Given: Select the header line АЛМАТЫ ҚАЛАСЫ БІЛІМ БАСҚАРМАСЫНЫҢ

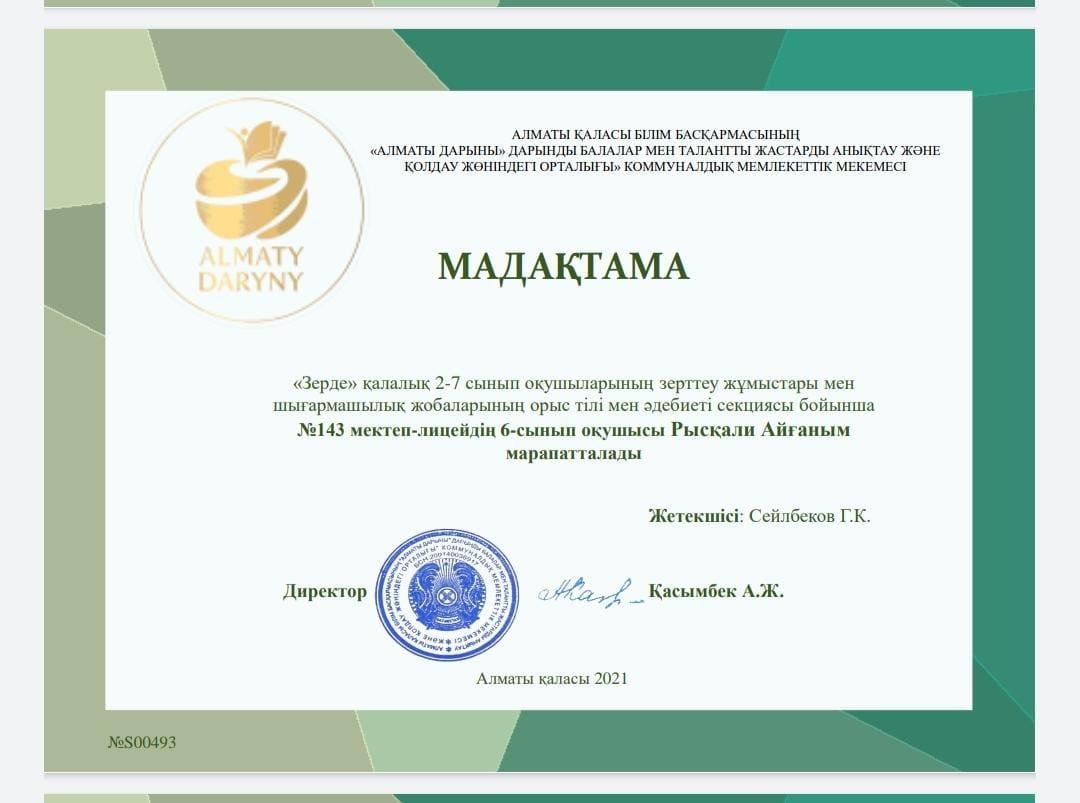Looking at the screenshot, I should [655, 135].
